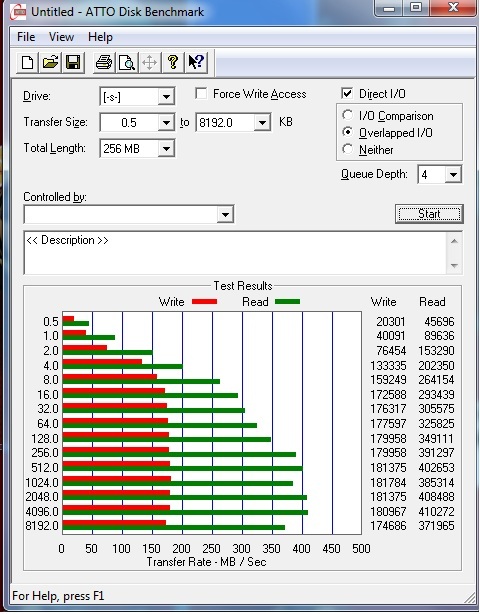Viewport: 480px width, 614px height.
Task: Expand the Controlled by dropdown
Action: pyautogui.click(x=225, y=214)
